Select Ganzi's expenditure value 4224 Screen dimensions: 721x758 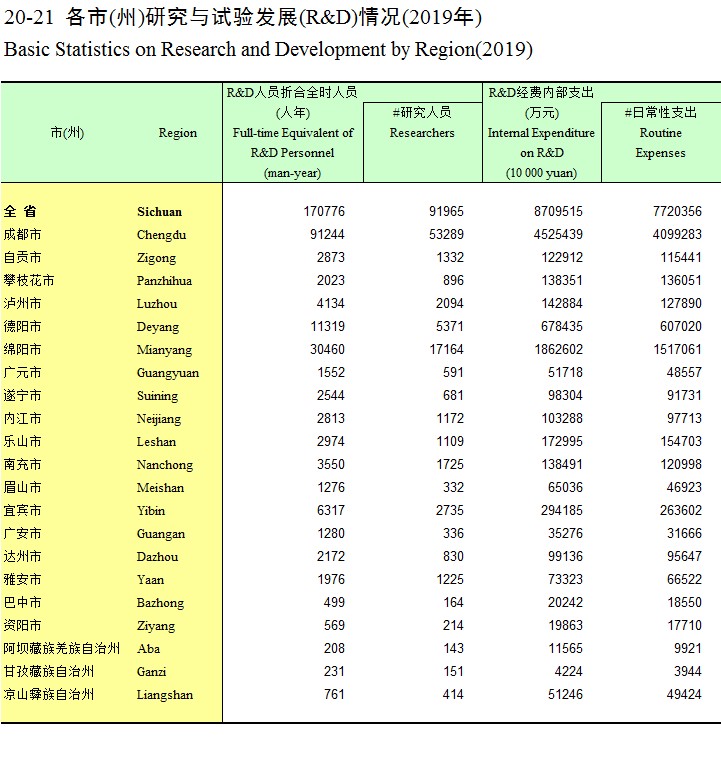click(x=569, y=672)
